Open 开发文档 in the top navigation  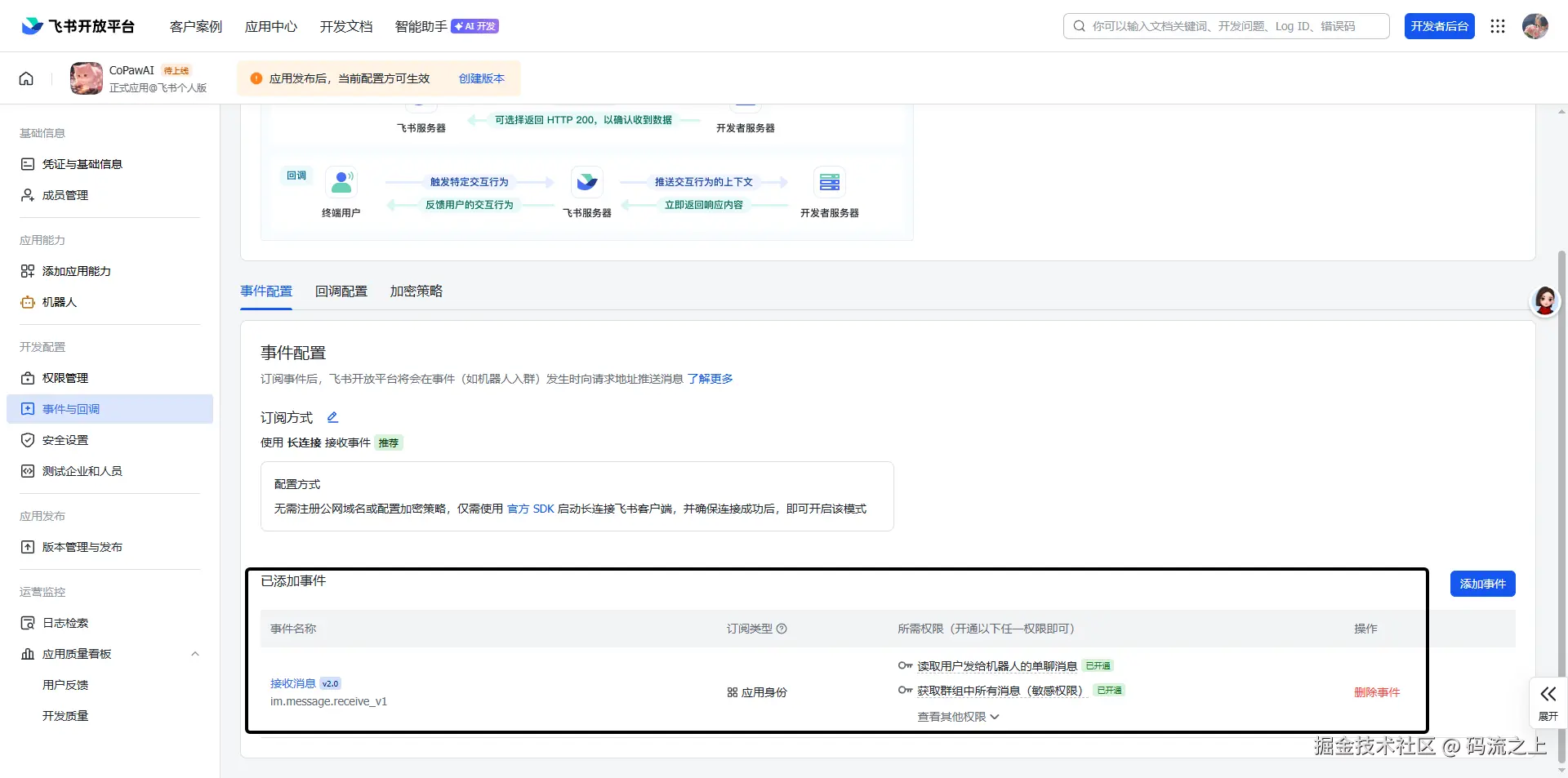pos(346,26)
